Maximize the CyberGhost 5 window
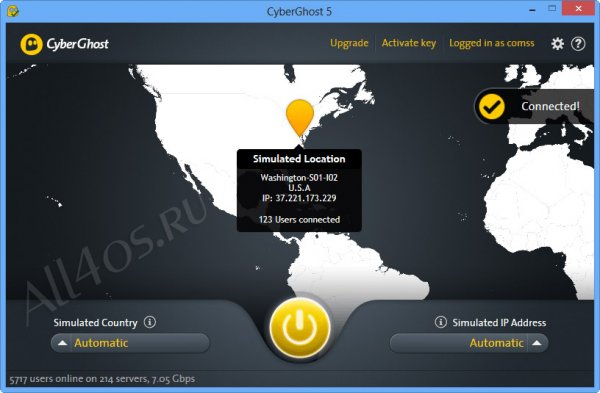The width and height of the screenshot is (600, 393). tap(552, 8)
